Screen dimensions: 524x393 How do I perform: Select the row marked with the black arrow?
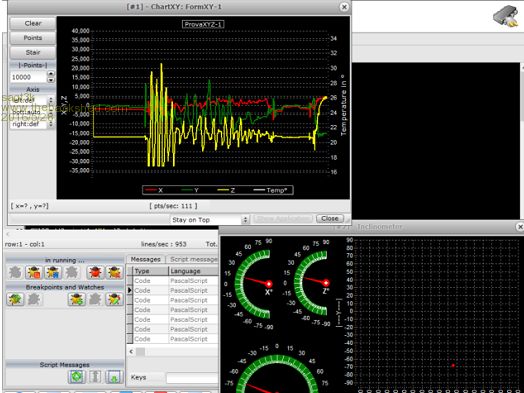172,290
